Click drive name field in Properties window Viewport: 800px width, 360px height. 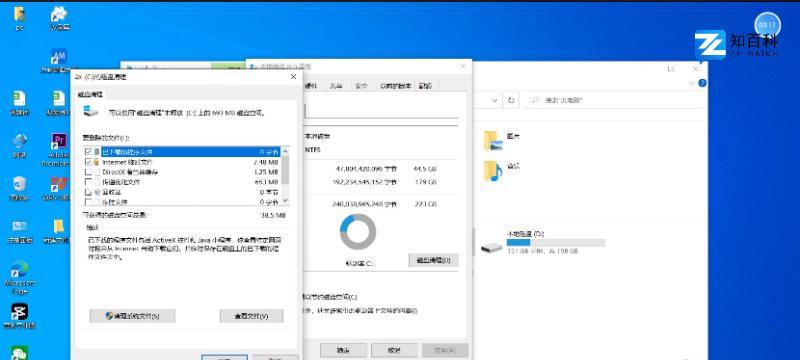[381, 111]
